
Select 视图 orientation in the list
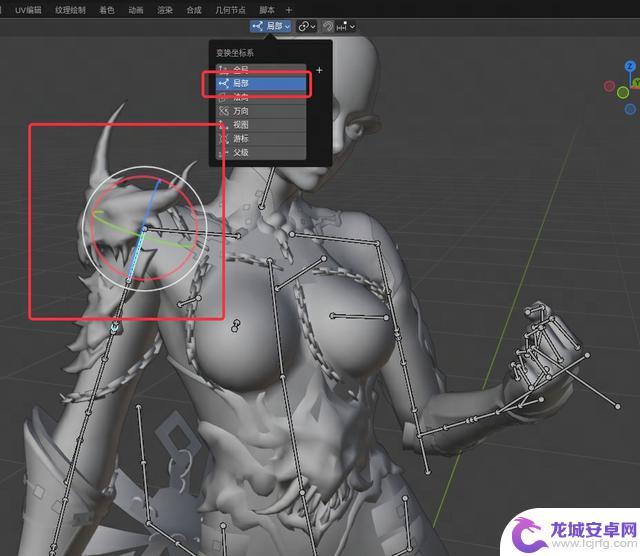click(261, 125)
